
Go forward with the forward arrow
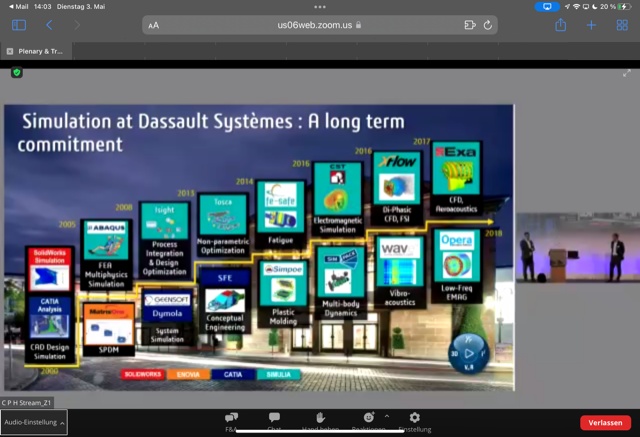coord(77,25)
